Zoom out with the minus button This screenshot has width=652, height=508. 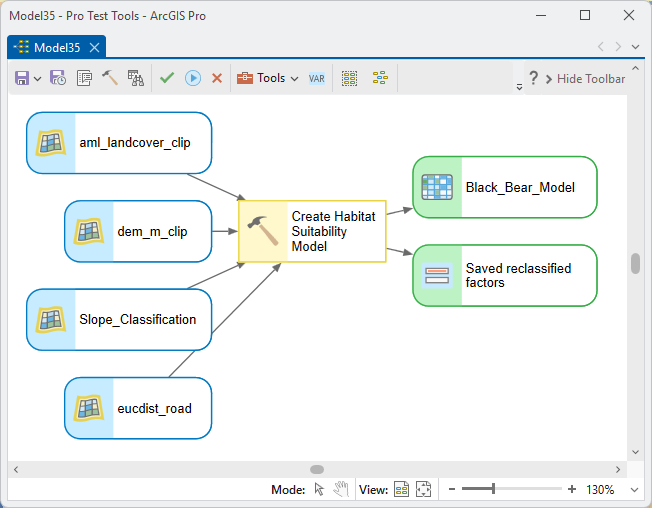tap(452, 489)
